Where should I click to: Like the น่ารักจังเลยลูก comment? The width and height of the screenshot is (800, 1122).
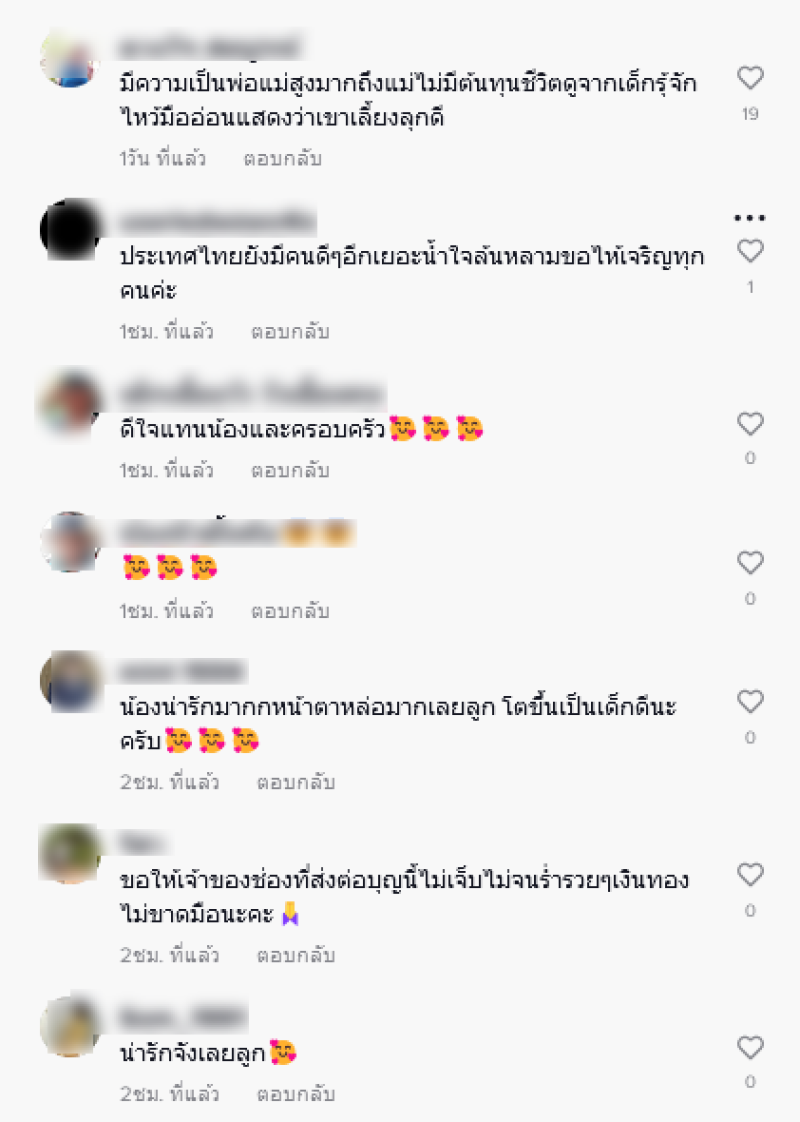pos(750,1048)
